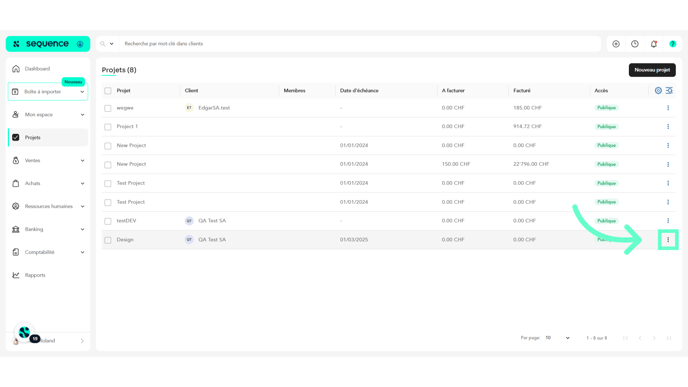Click the floating chat widget with badge 19
688x387 pixels.
coord(25,333)
